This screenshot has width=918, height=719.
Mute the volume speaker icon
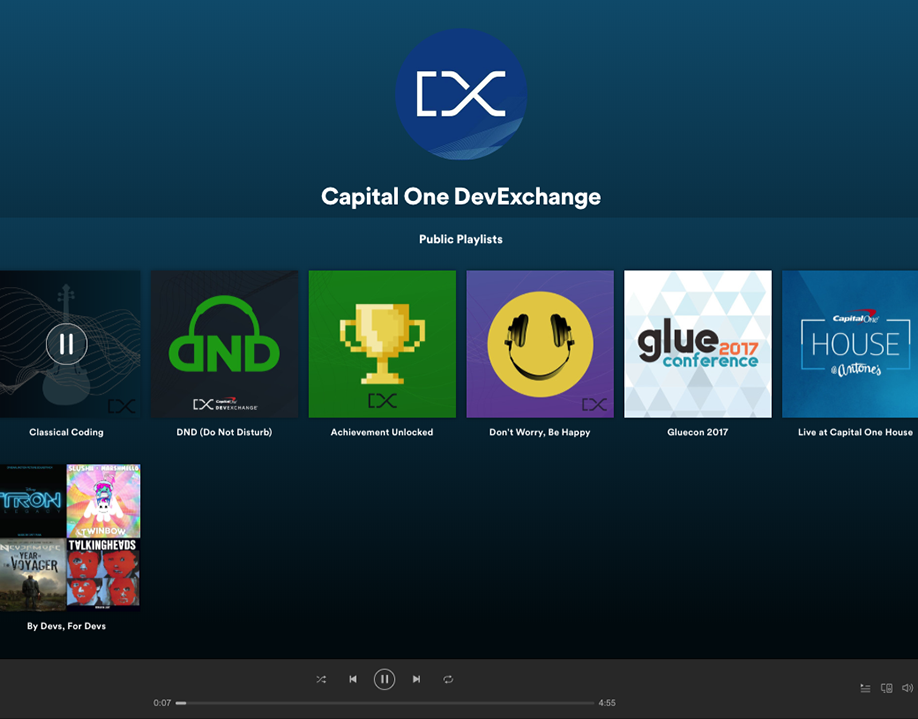[907, 688]
